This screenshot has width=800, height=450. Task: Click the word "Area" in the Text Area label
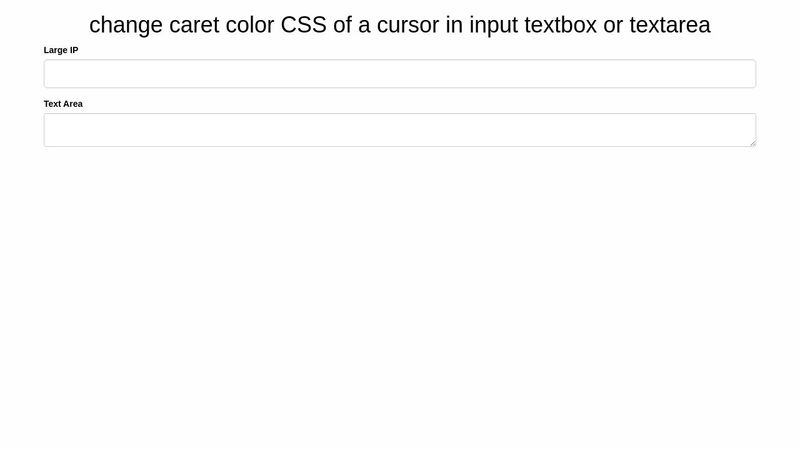pos(72,103)
